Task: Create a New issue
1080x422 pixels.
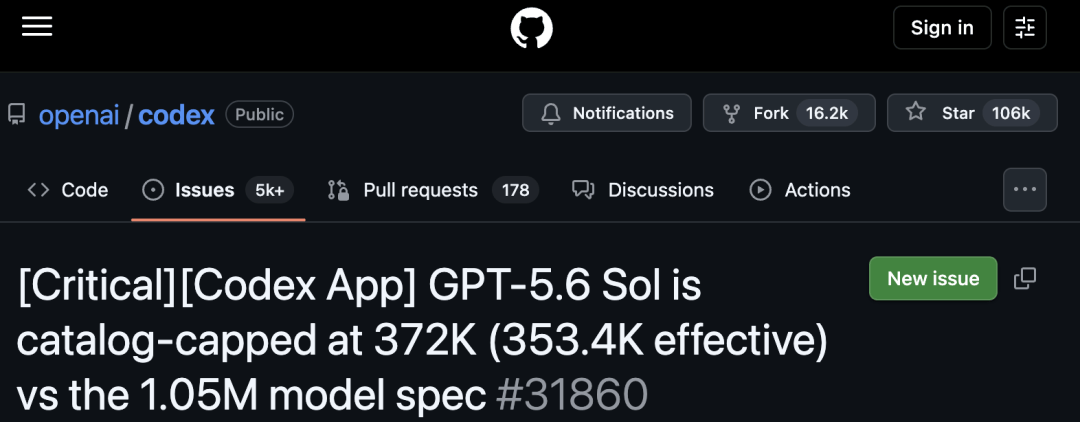Action: pos(933,278)
